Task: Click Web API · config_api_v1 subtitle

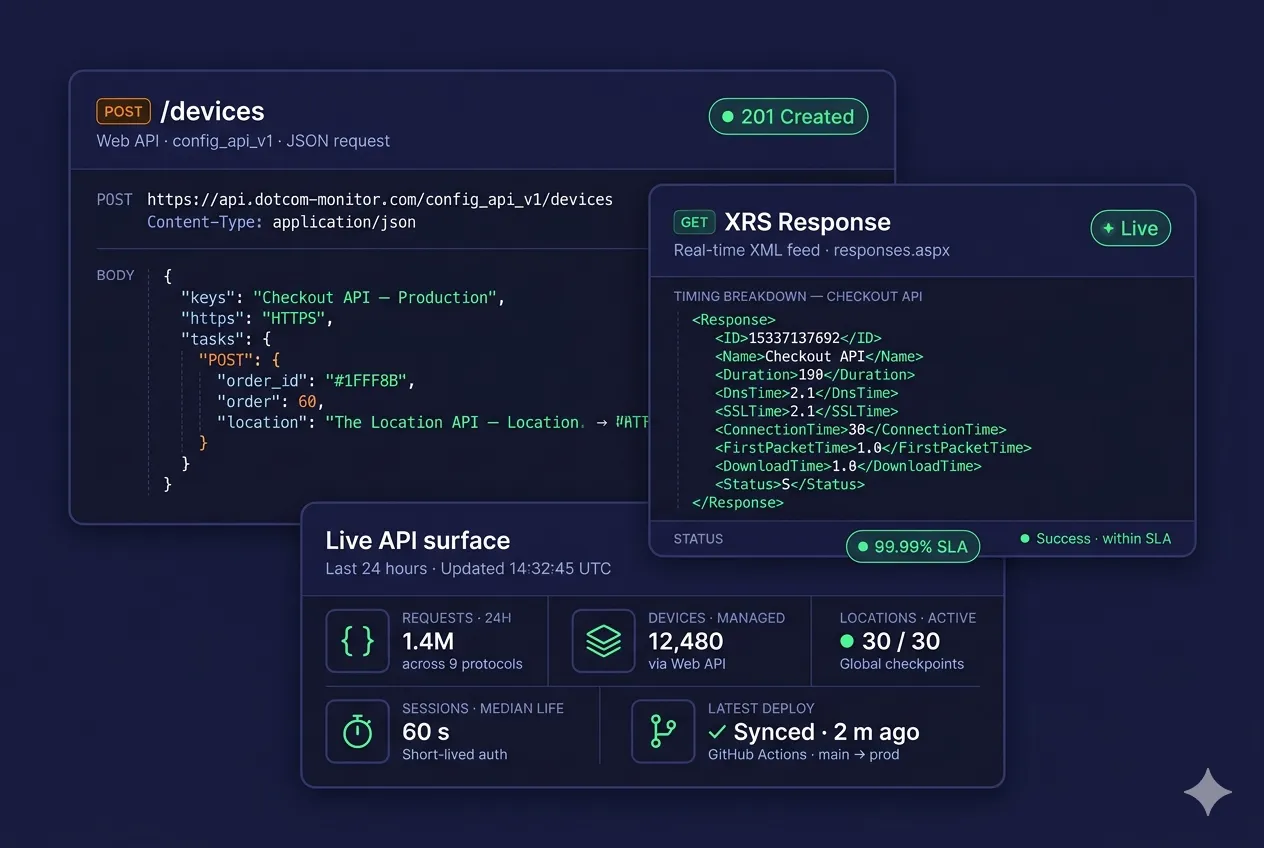Action: tap(244, 141)
